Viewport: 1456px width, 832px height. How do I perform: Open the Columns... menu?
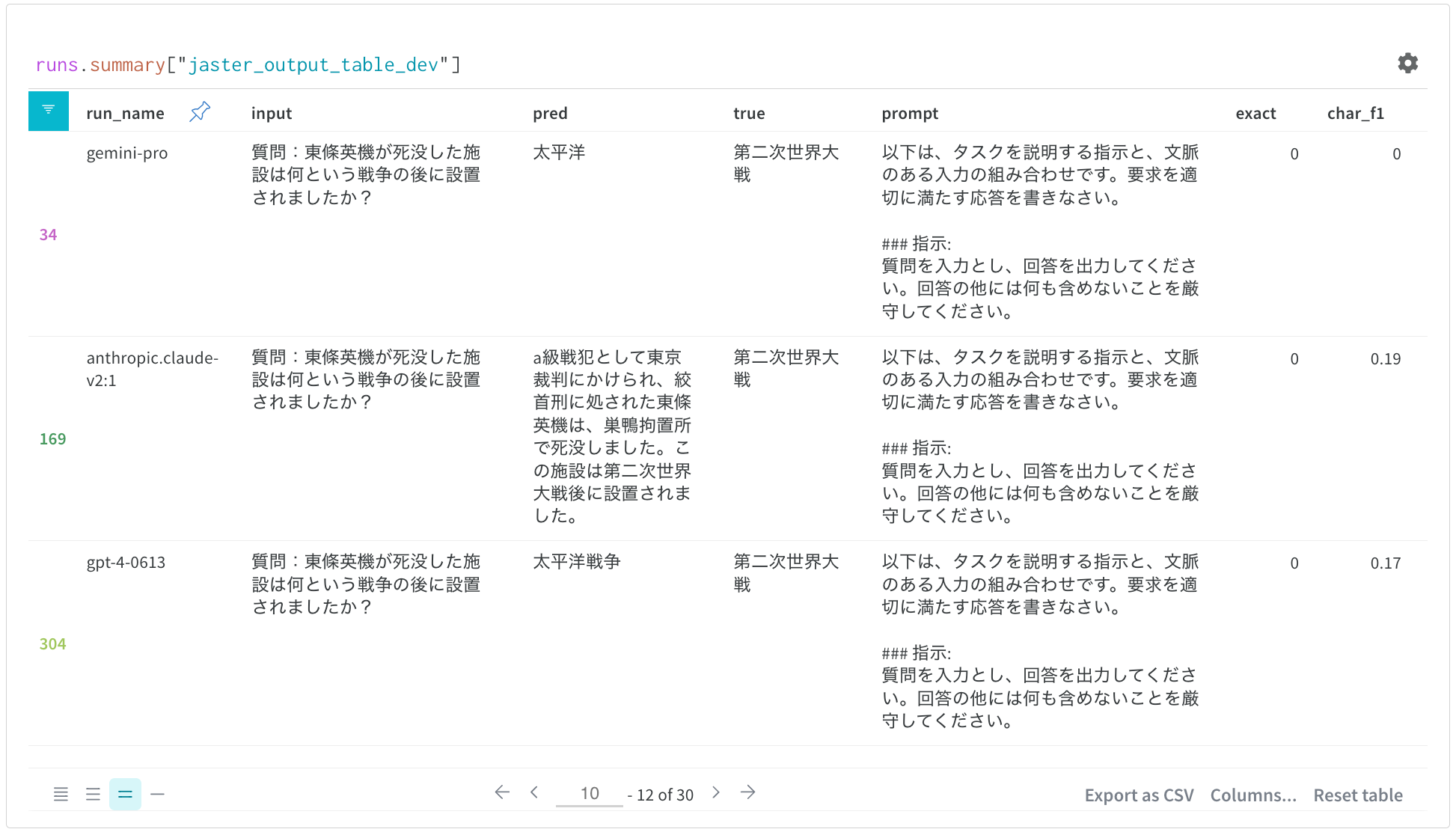[1253, 795]
